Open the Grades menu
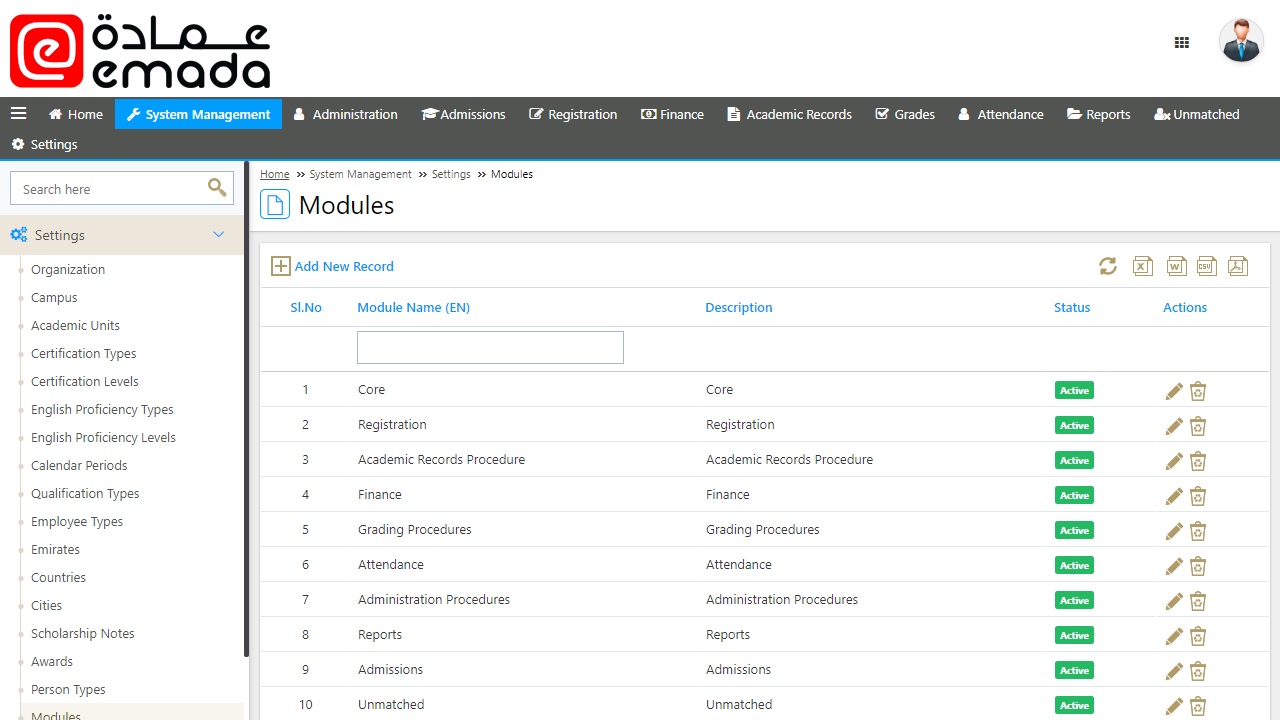Image resolution: width=1280 pixels, height=720 pixels. click(905, 114)
